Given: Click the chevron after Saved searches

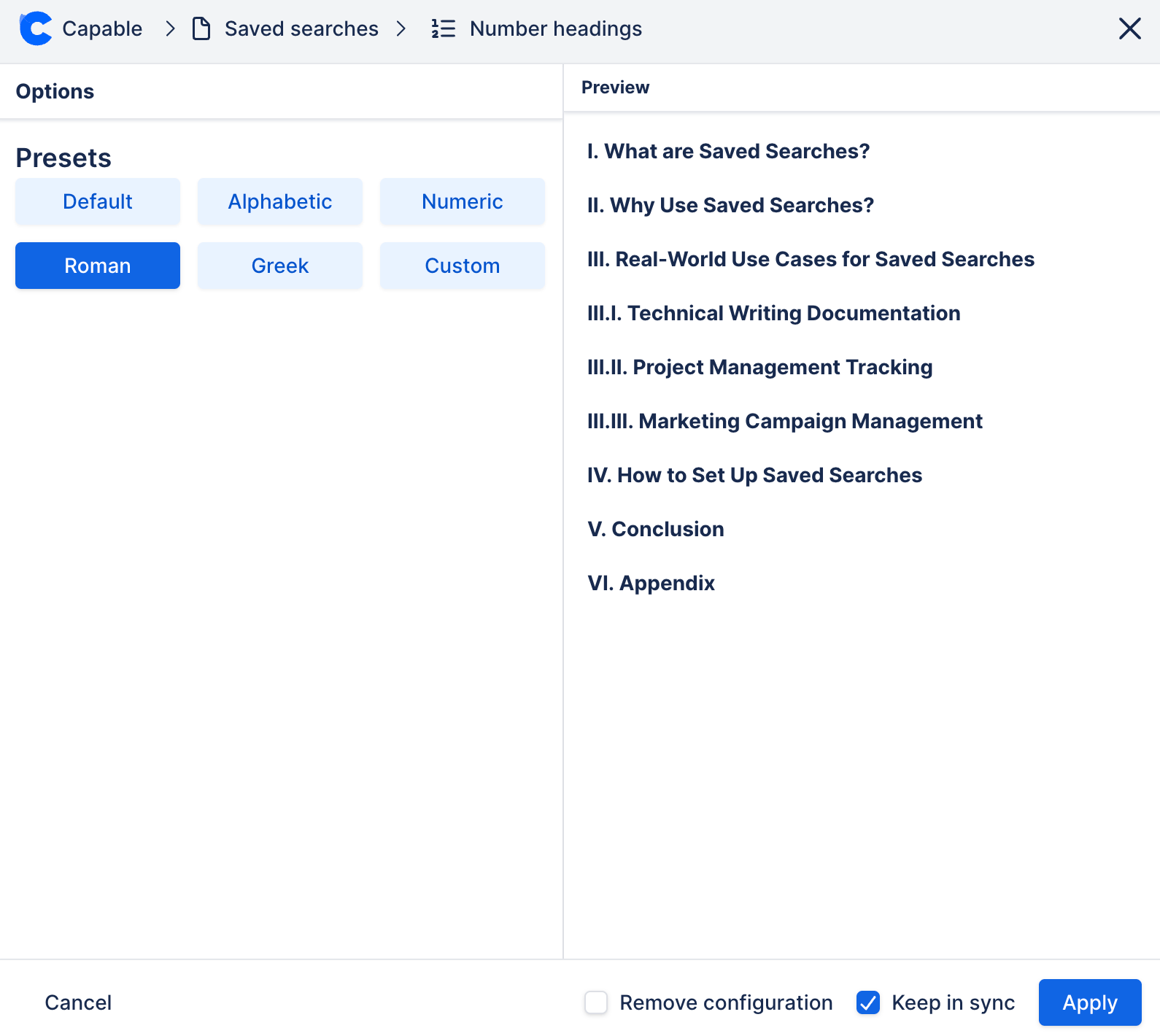Looking at the screenshot, I should coord(401,29).
